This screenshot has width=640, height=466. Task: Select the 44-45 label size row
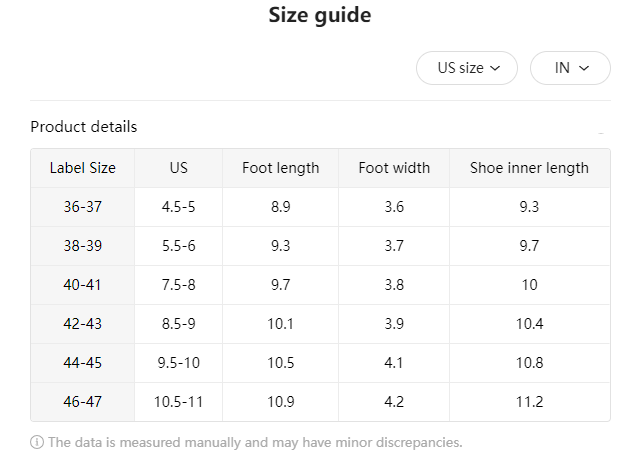tap(83, 363)
